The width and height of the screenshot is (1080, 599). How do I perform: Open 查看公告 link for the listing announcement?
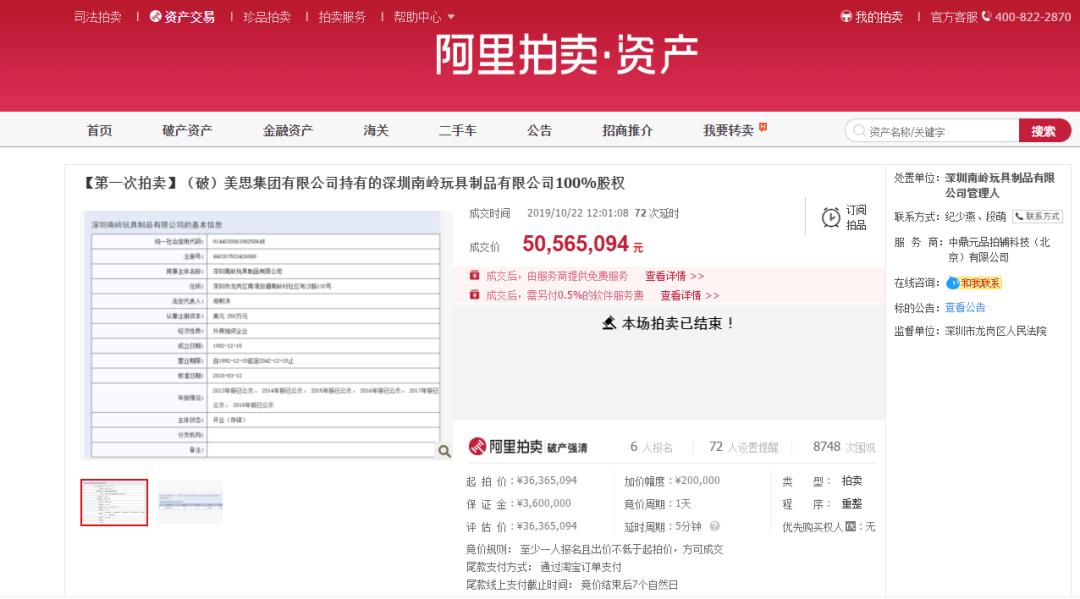click(965, 307)
